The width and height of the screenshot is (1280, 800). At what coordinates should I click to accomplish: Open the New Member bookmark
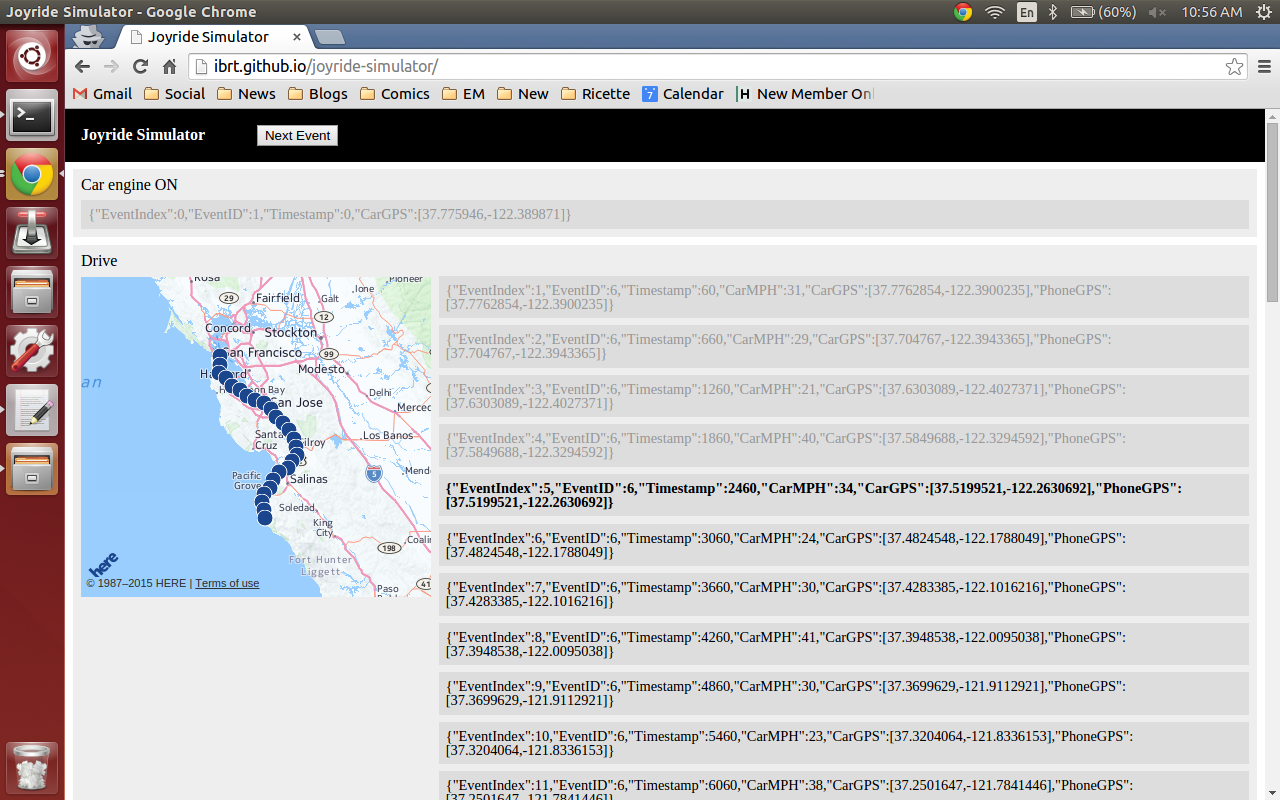coord(805,94)
